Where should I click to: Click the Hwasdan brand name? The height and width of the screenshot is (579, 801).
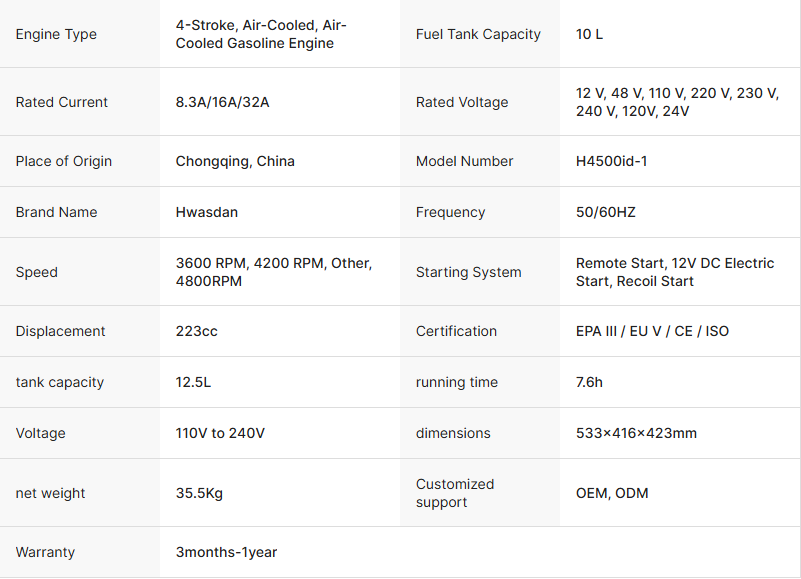(206, 212)
